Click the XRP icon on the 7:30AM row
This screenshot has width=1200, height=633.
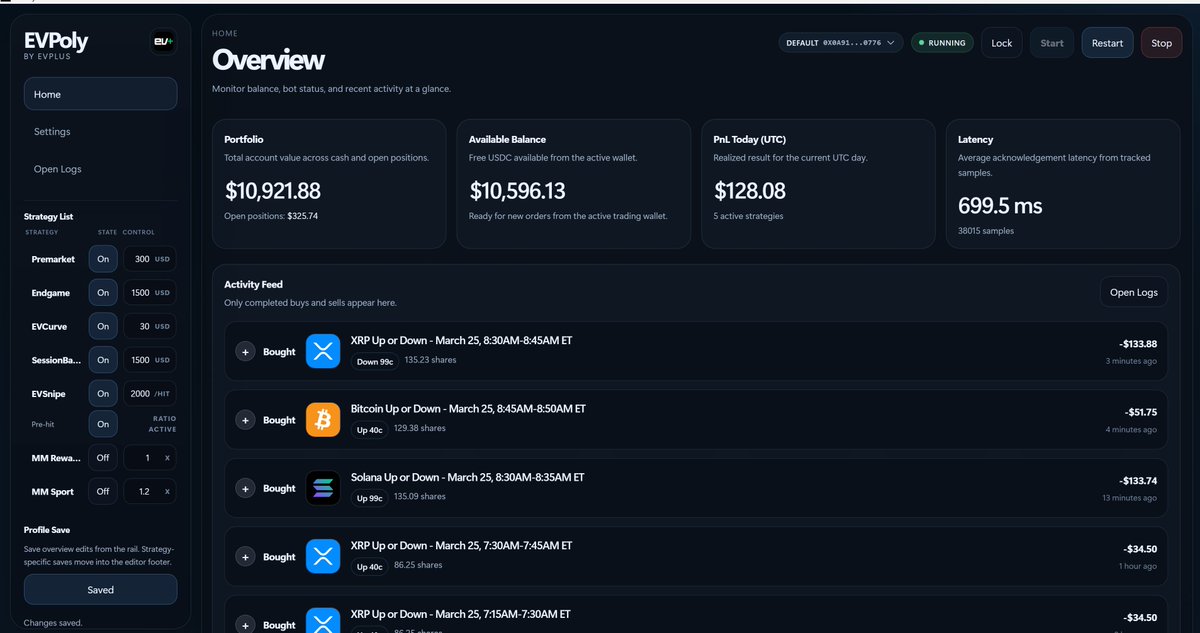click(x=322, y=555)
